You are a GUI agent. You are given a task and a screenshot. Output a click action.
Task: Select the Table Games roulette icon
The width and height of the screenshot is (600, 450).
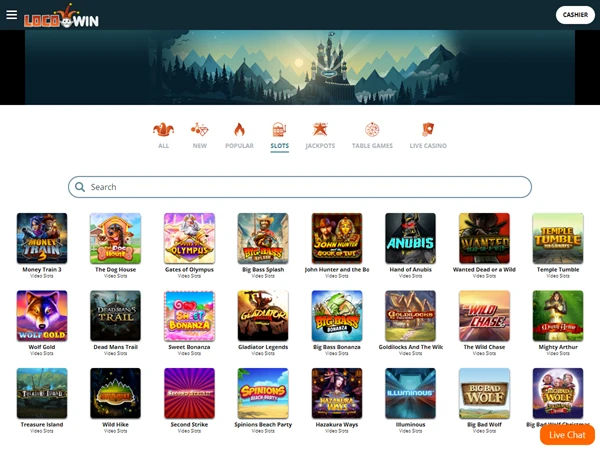(x=372, y=130)
